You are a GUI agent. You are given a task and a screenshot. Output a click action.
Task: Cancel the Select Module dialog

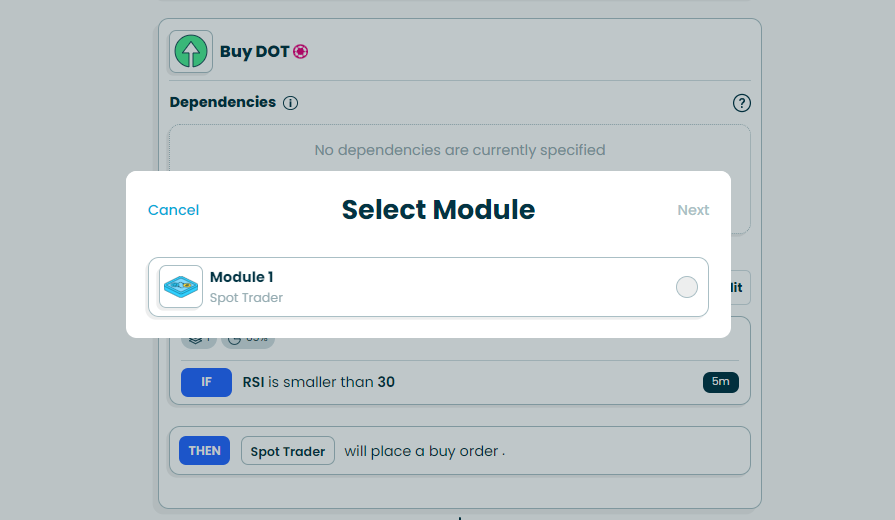click(173, 210)
